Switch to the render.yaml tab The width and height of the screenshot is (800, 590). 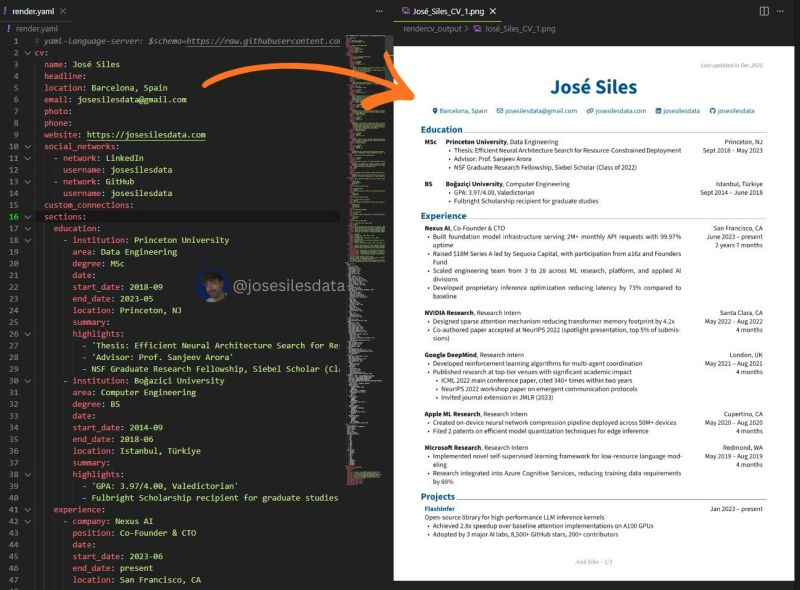(33, 11)
